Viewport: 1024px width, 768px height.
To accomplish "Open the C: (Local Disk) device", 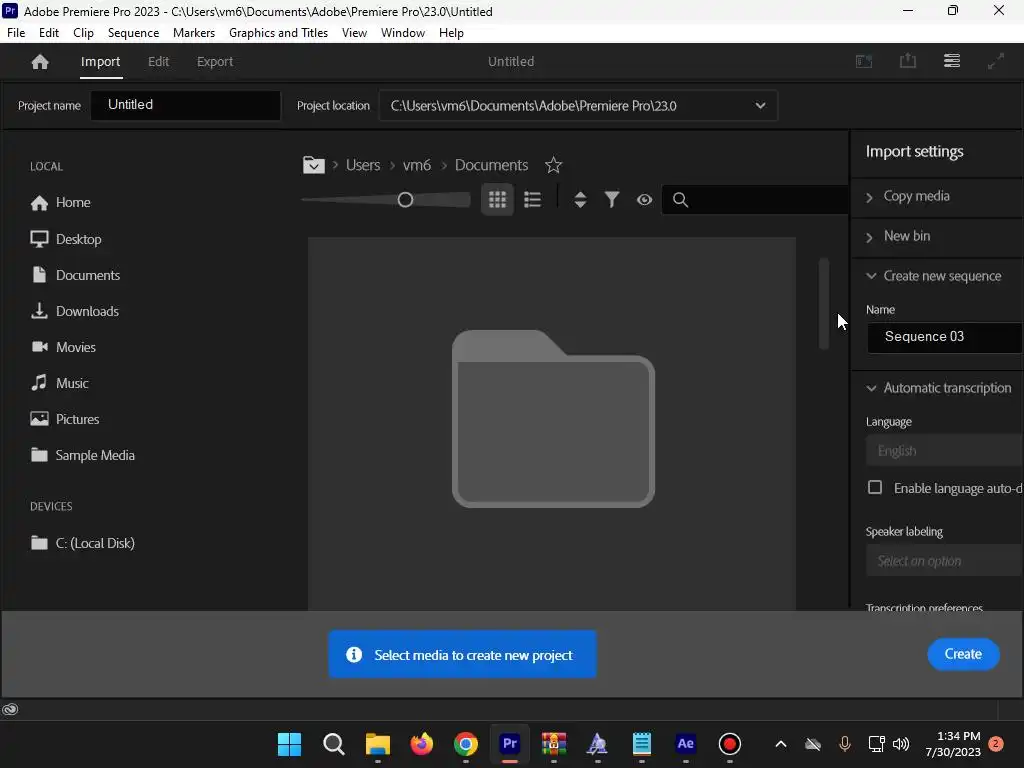I will (82, 543).
